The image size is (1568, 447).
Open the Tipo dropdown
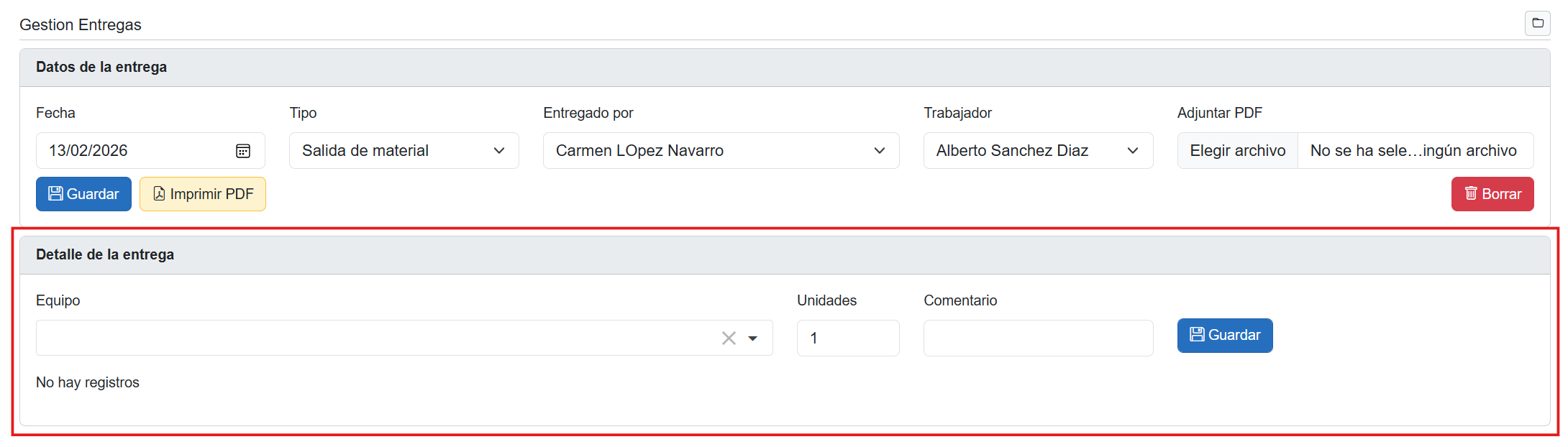(x=404, y=151)
